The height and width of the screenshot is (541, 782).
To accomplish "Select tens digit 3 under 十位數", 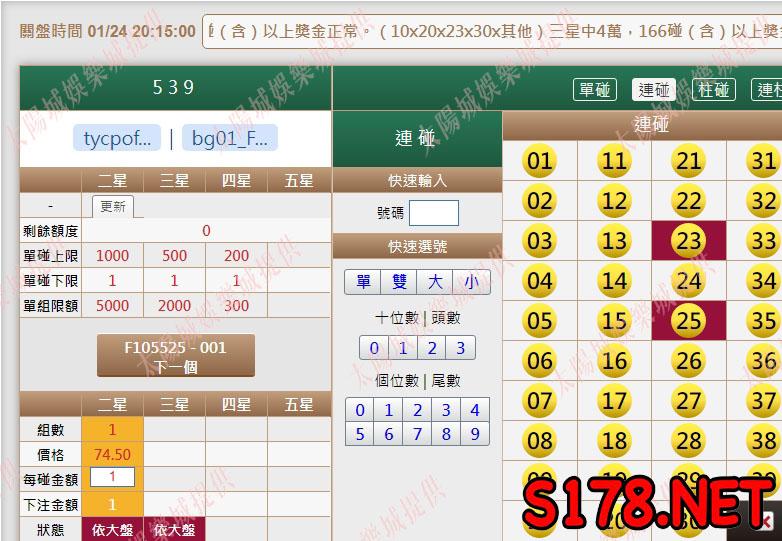I will tap(461, 348).
